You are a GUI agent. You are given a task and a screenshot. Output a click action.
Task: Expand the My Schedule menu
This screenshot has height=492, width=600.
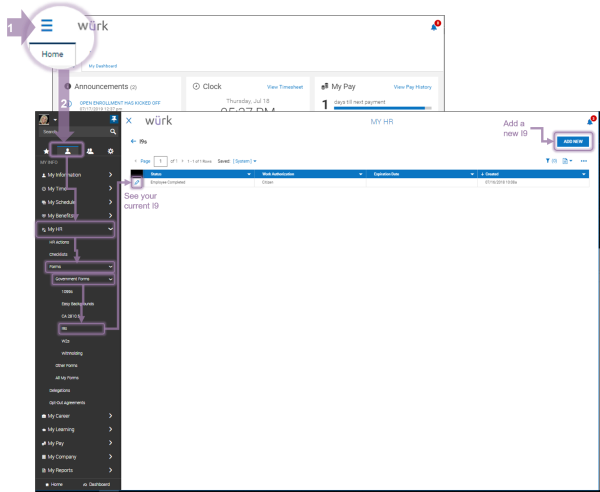[77, 202]
